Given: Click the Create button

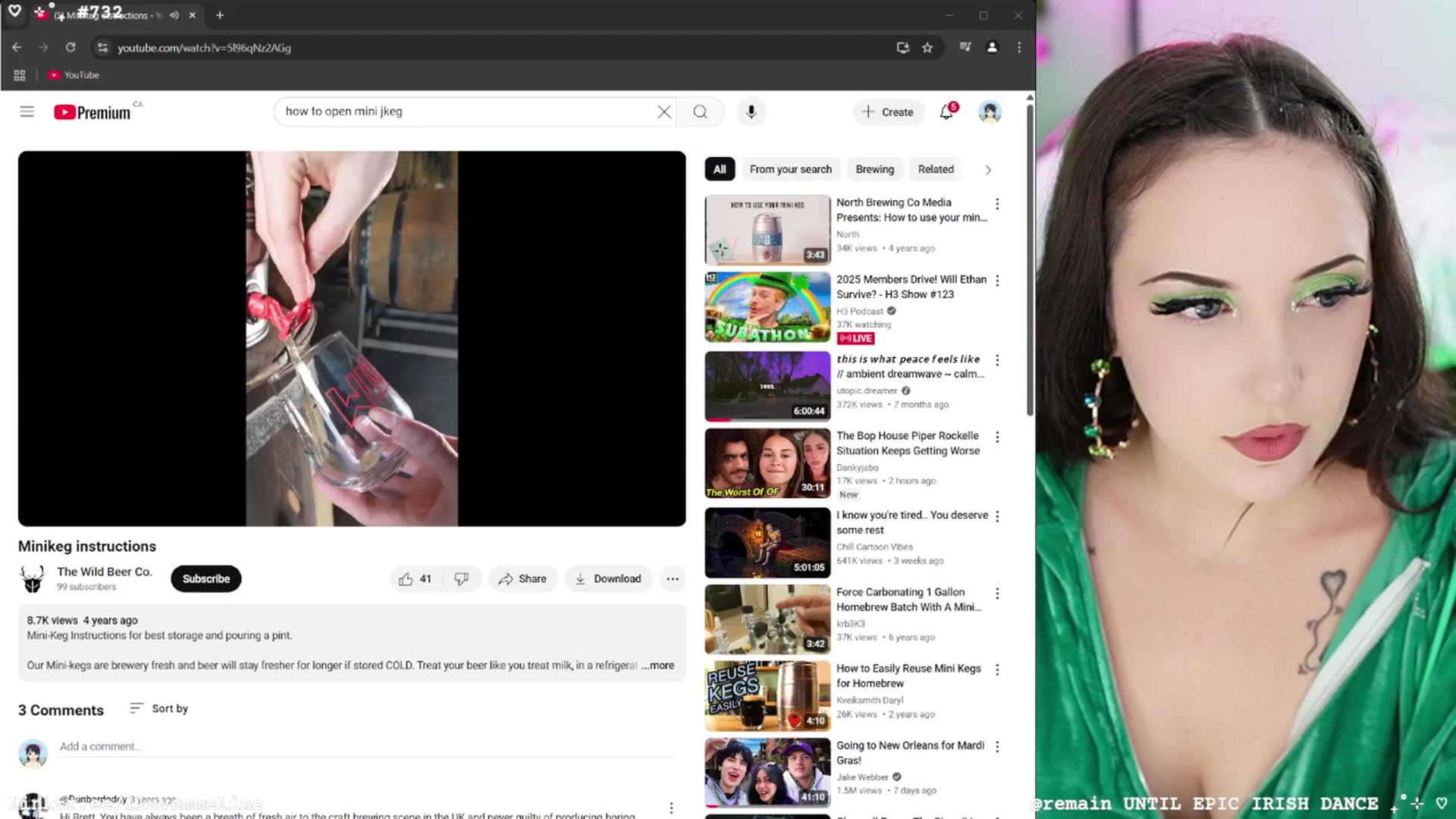Looking at the screenshot, I should click(x=887, y=112).
